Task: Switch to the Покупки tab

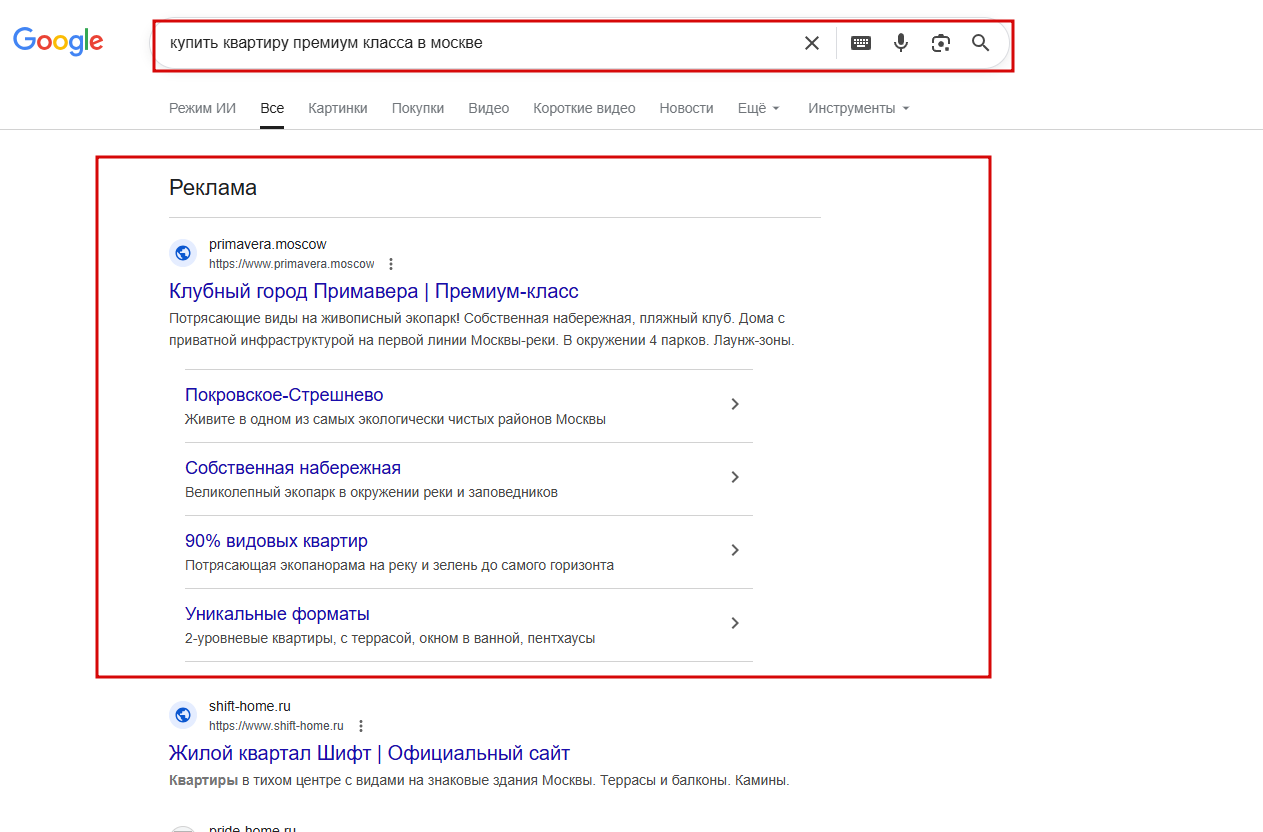Action: 418,108
